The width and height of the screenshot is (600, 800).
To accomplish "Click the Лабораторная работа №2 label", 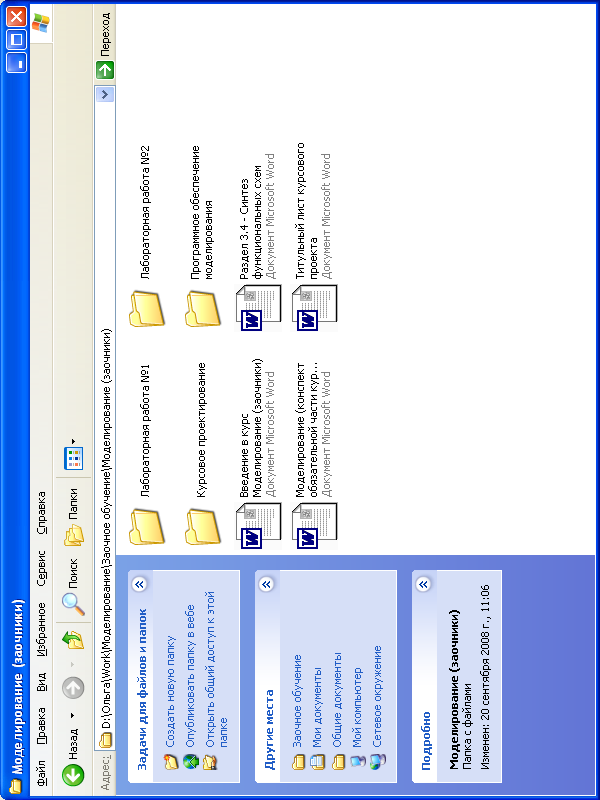I will [x=145, y=212].
